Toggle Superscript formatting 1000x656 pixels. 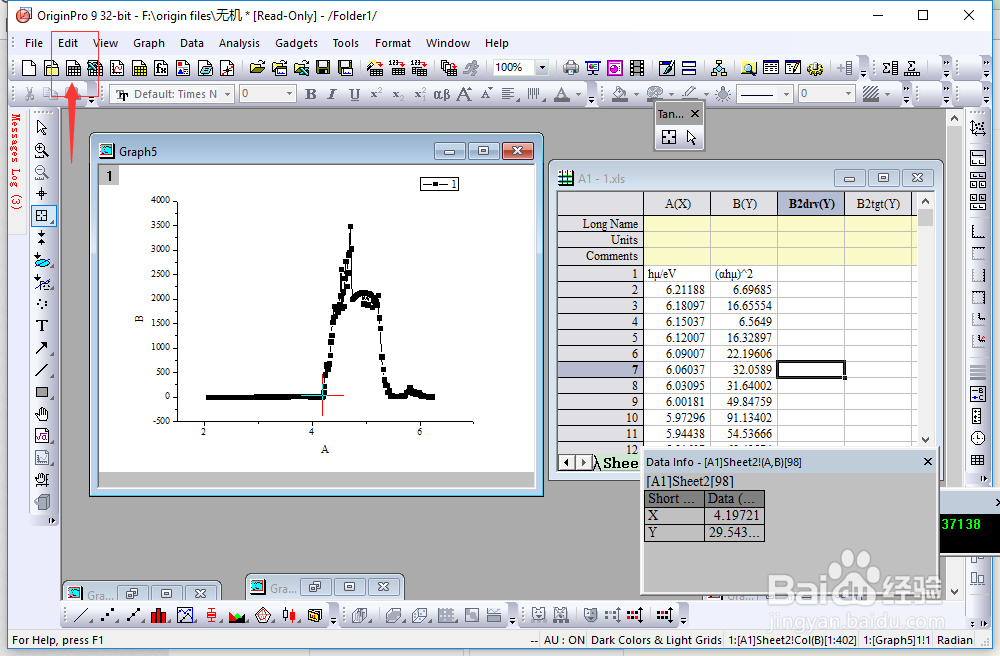(376, 94)
